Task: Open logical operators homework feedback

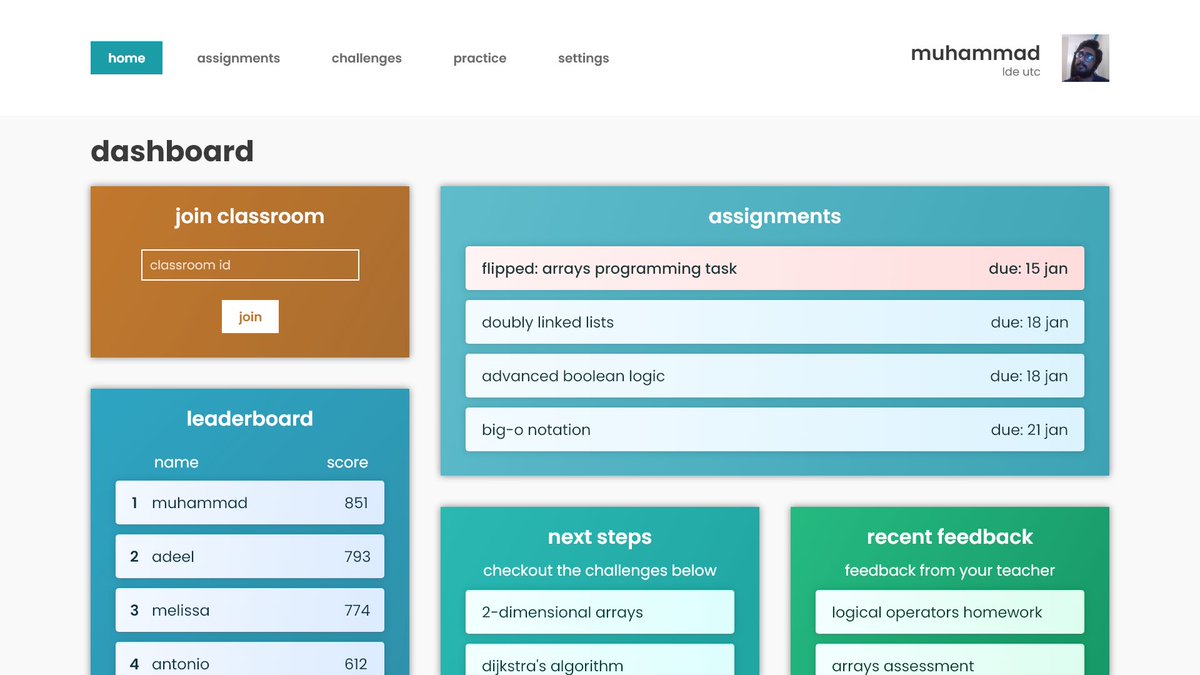Action: (x=950, y=612)
